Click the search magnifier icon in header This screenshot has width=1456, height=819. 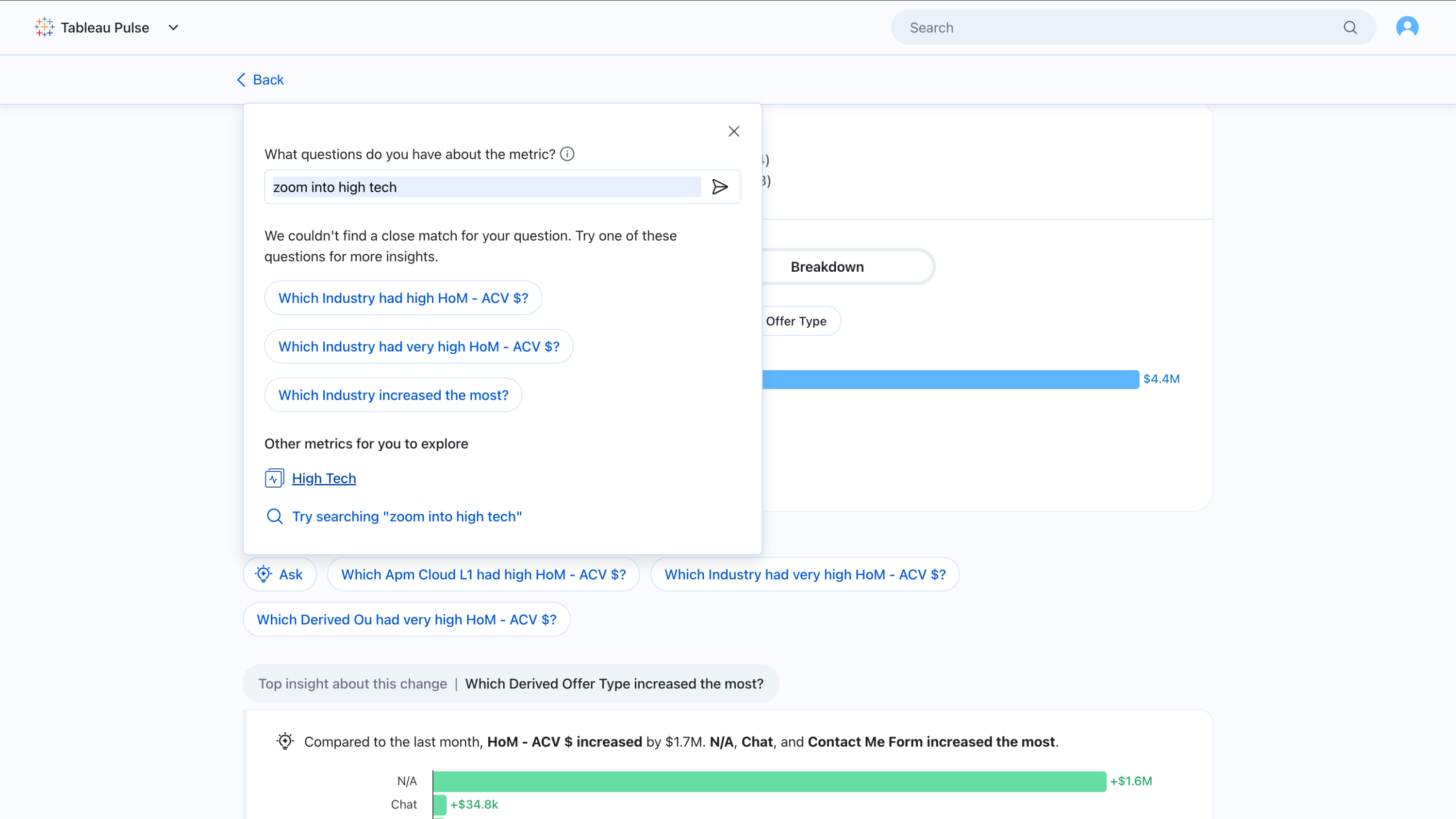(1350, 27)
